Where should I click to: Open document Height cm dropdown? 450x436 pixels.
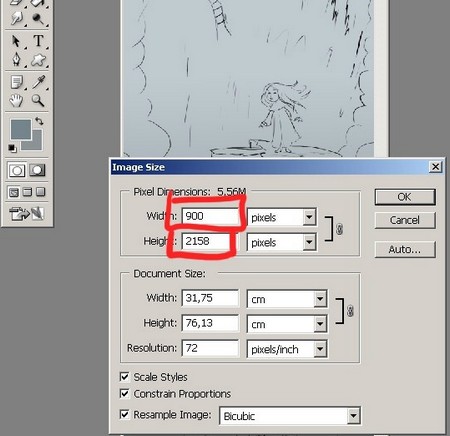[320, 324]
